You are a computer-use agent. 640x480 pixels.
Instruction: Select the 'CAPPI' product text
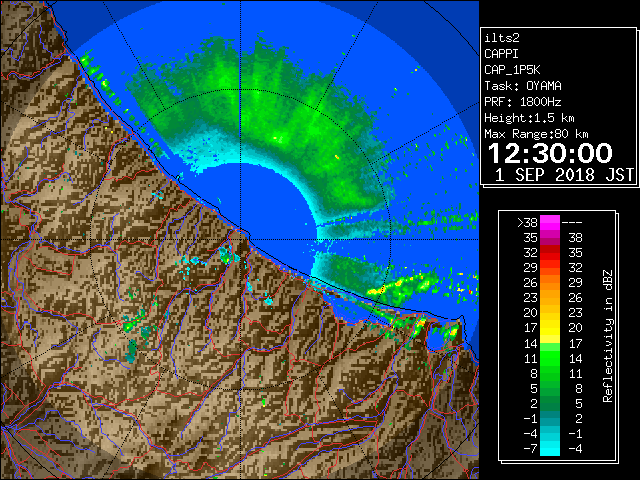coord(501,54)
